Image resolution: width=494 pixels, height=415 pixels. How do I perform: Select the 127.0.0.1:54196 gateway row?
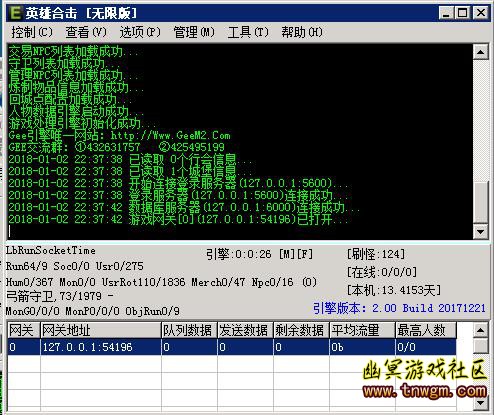pyautogui.click(x=231, y=347)
